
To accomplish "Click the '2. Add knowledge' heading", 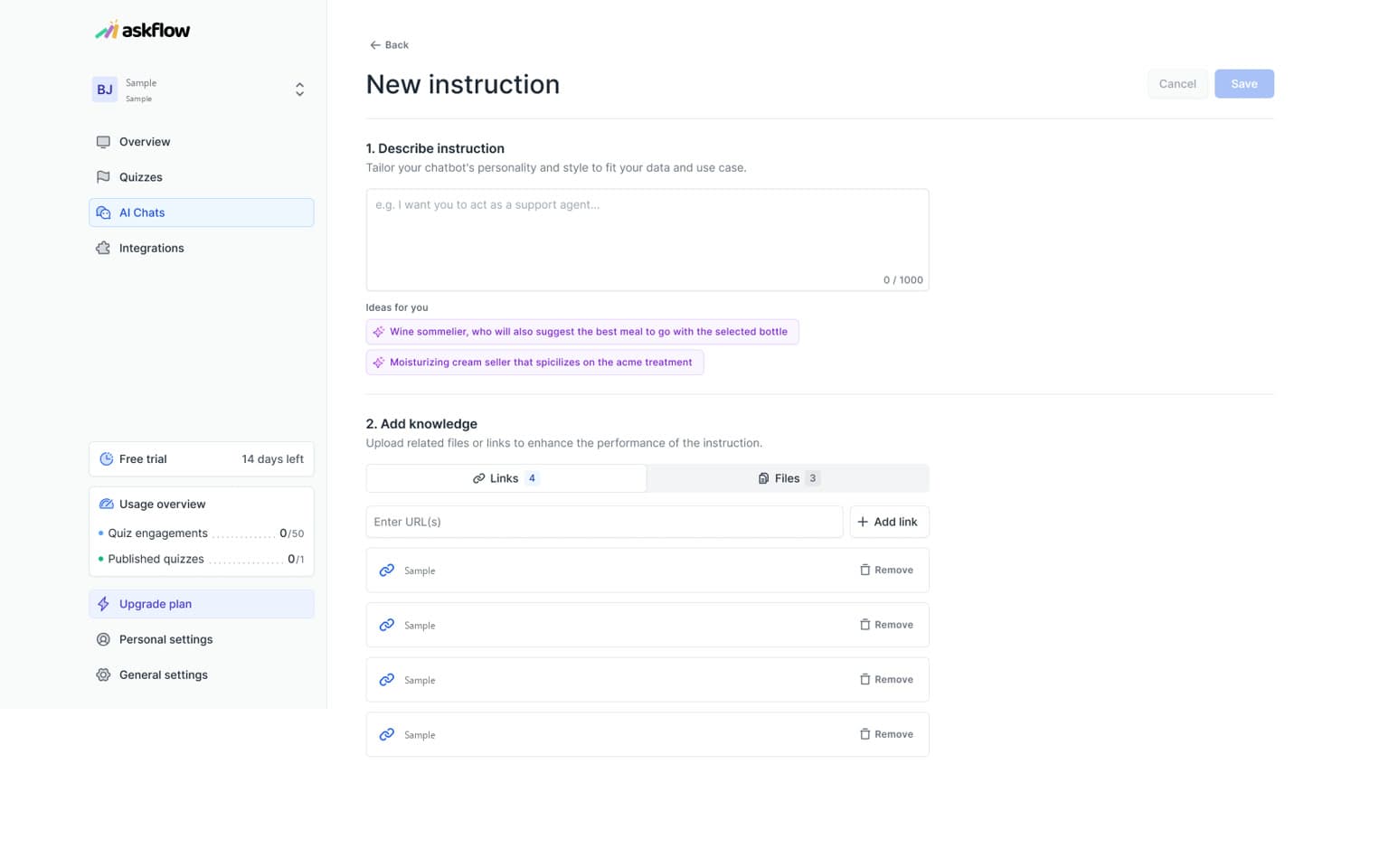I will (x=421, y=424).
